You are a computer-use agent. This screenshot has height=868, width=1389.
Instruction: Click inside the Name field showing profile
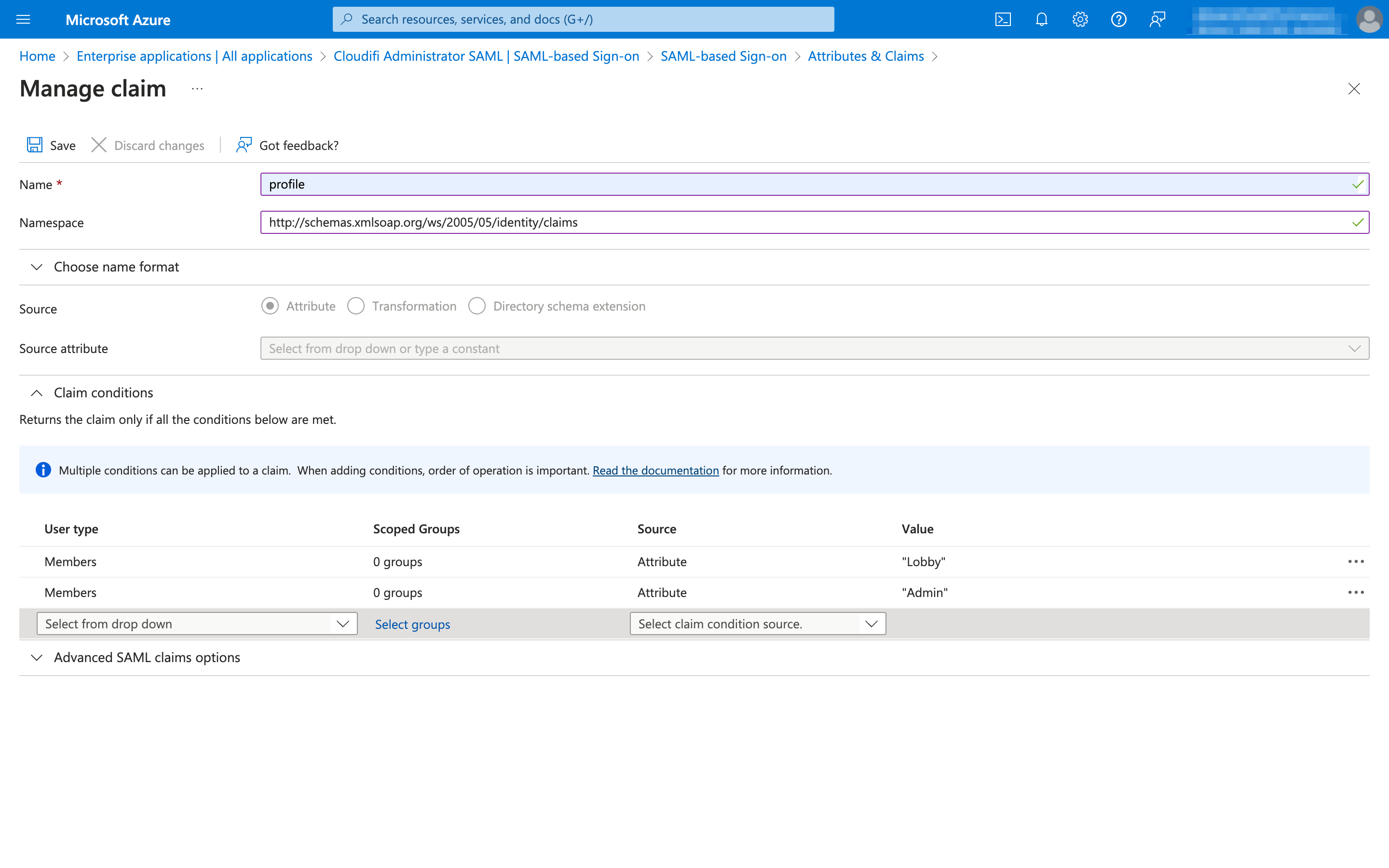574,184
